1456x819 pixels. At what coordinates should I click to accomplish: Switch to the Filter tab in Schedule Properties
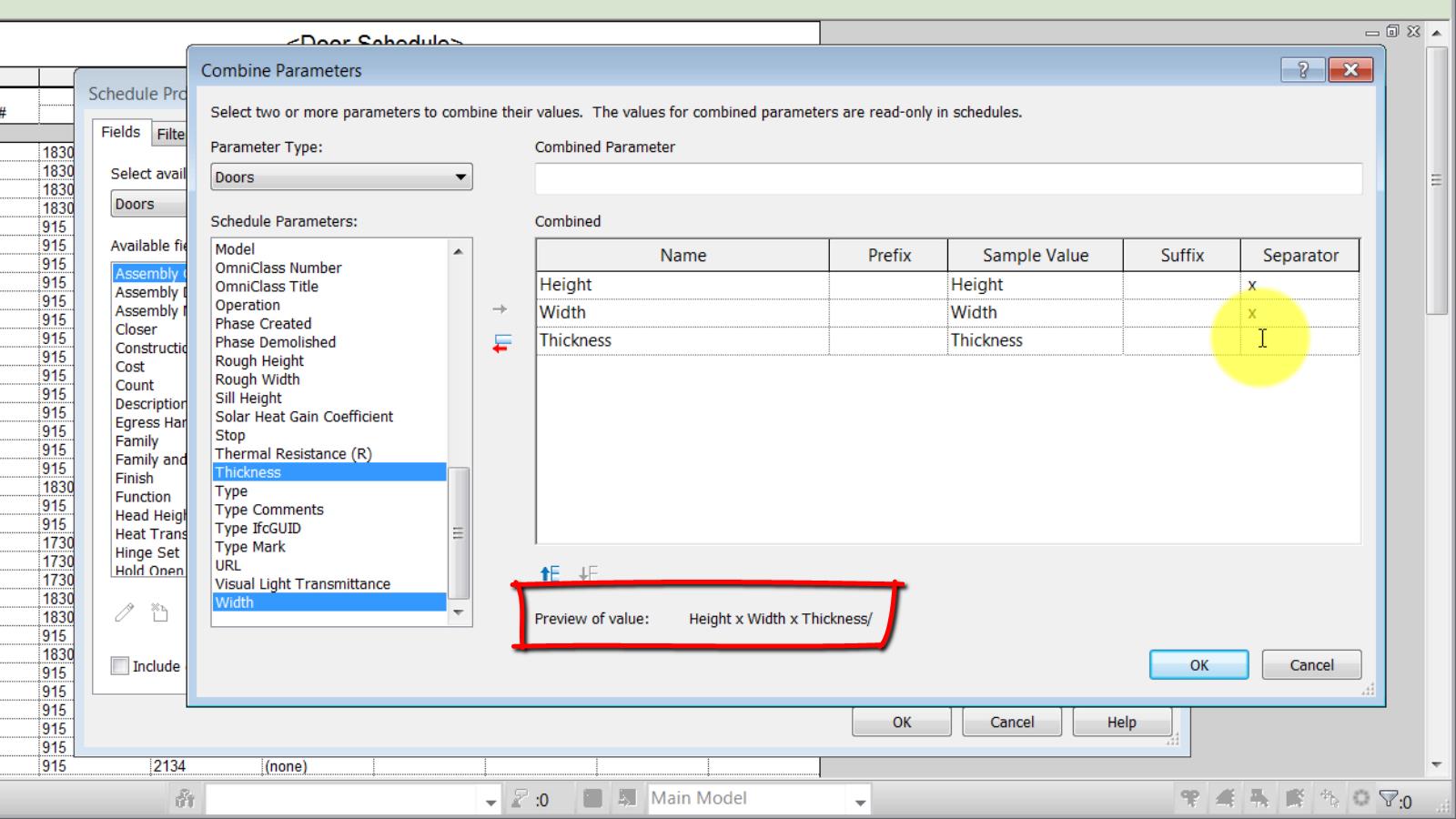(x=170, y=135)
